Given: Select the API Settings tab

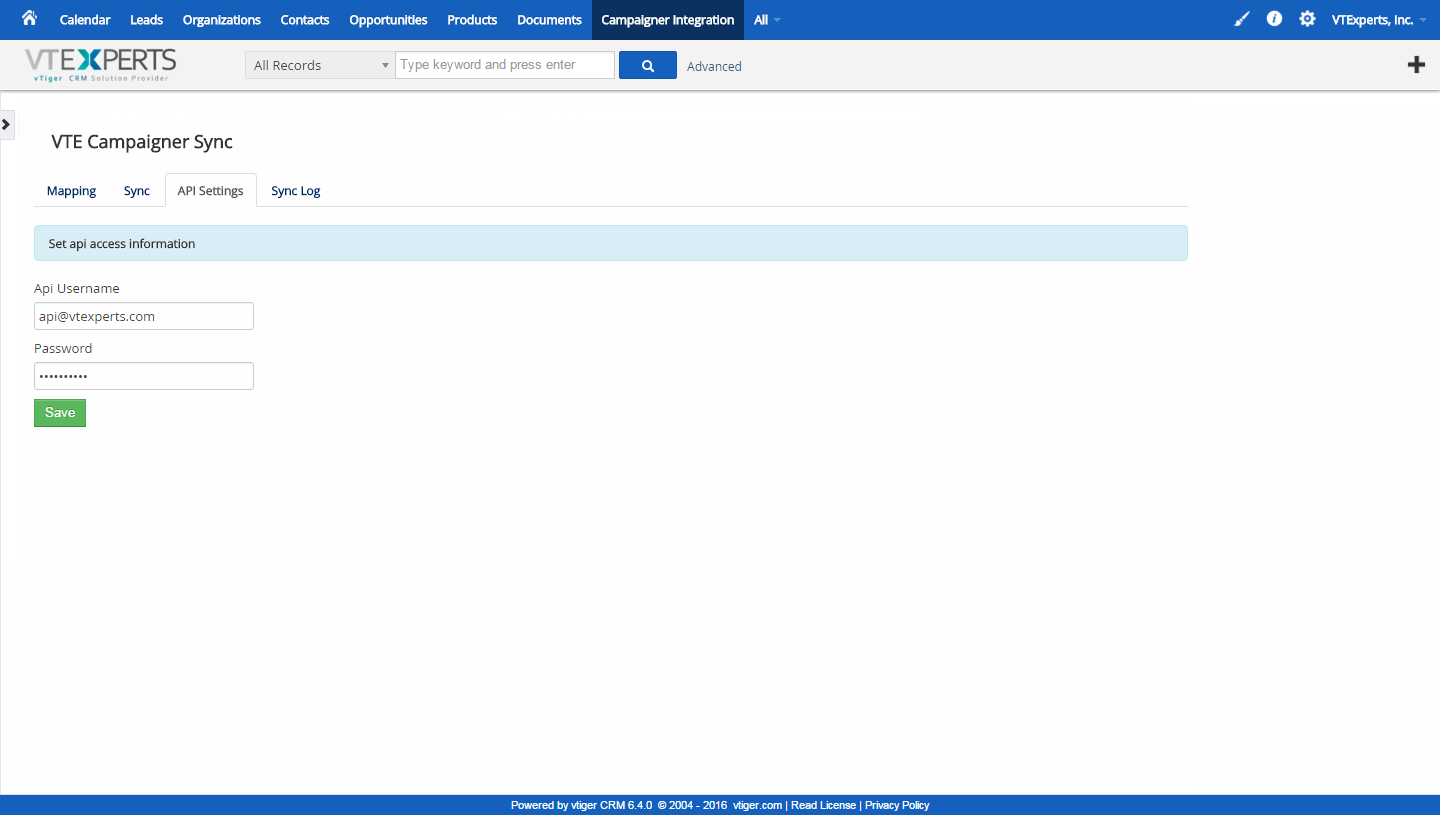Looking at the screenshot, I should click(x=210, y=191).
